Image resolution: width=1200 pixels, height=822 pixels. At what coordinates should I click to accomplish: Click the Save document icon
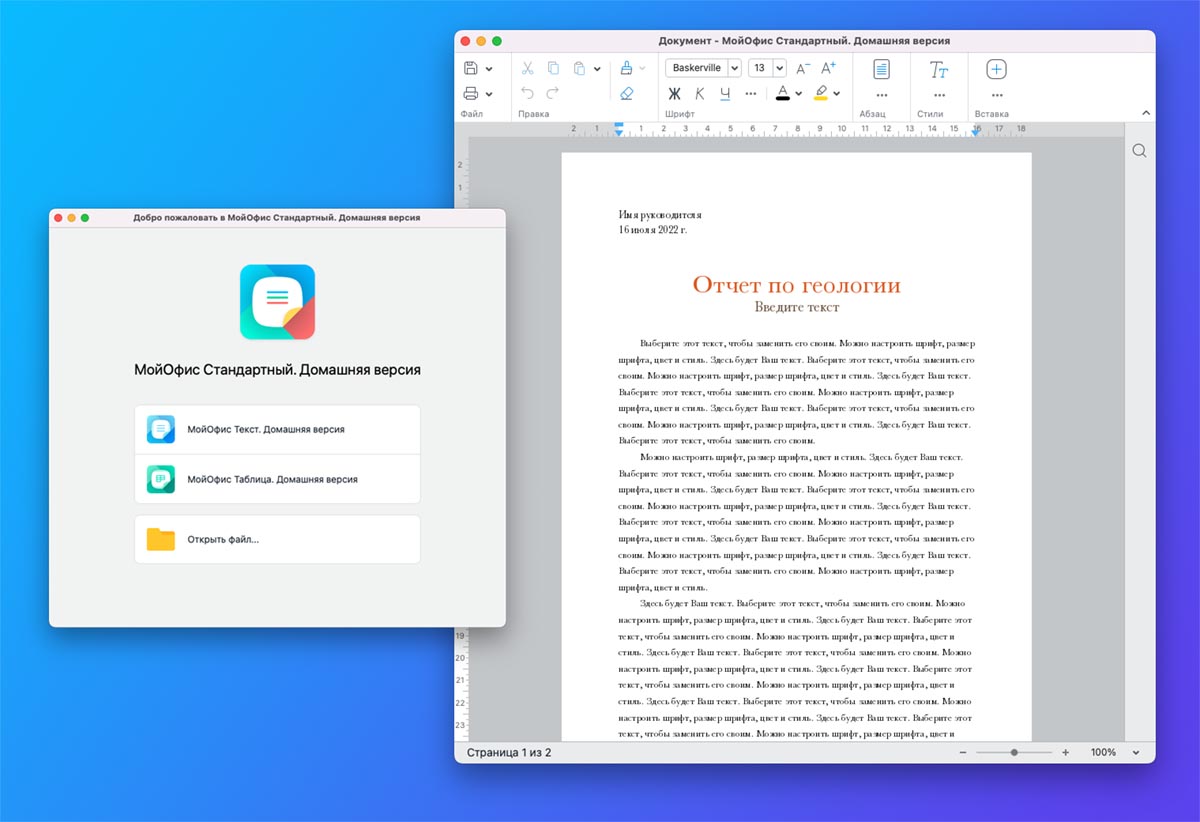[x=471, y=69]
